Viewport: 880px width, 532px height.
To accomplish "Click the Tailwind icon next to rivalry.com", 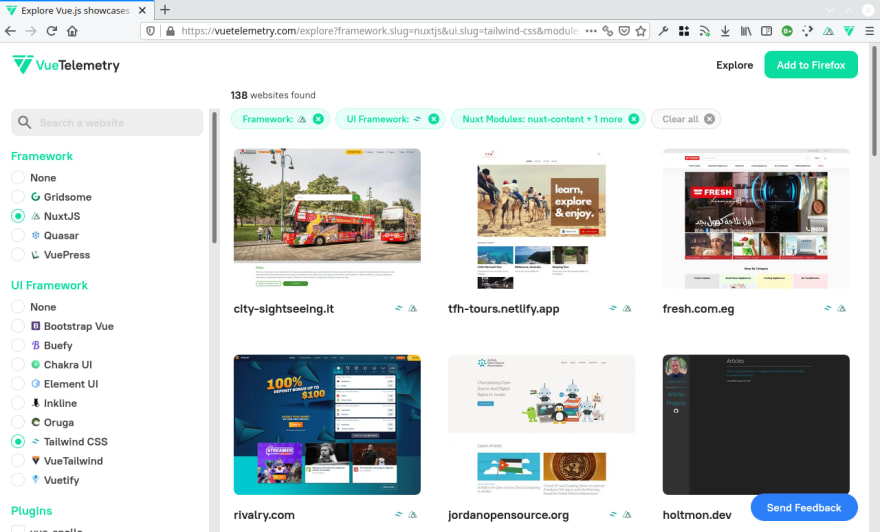I will pyautogui.click(x=398, y=514).
